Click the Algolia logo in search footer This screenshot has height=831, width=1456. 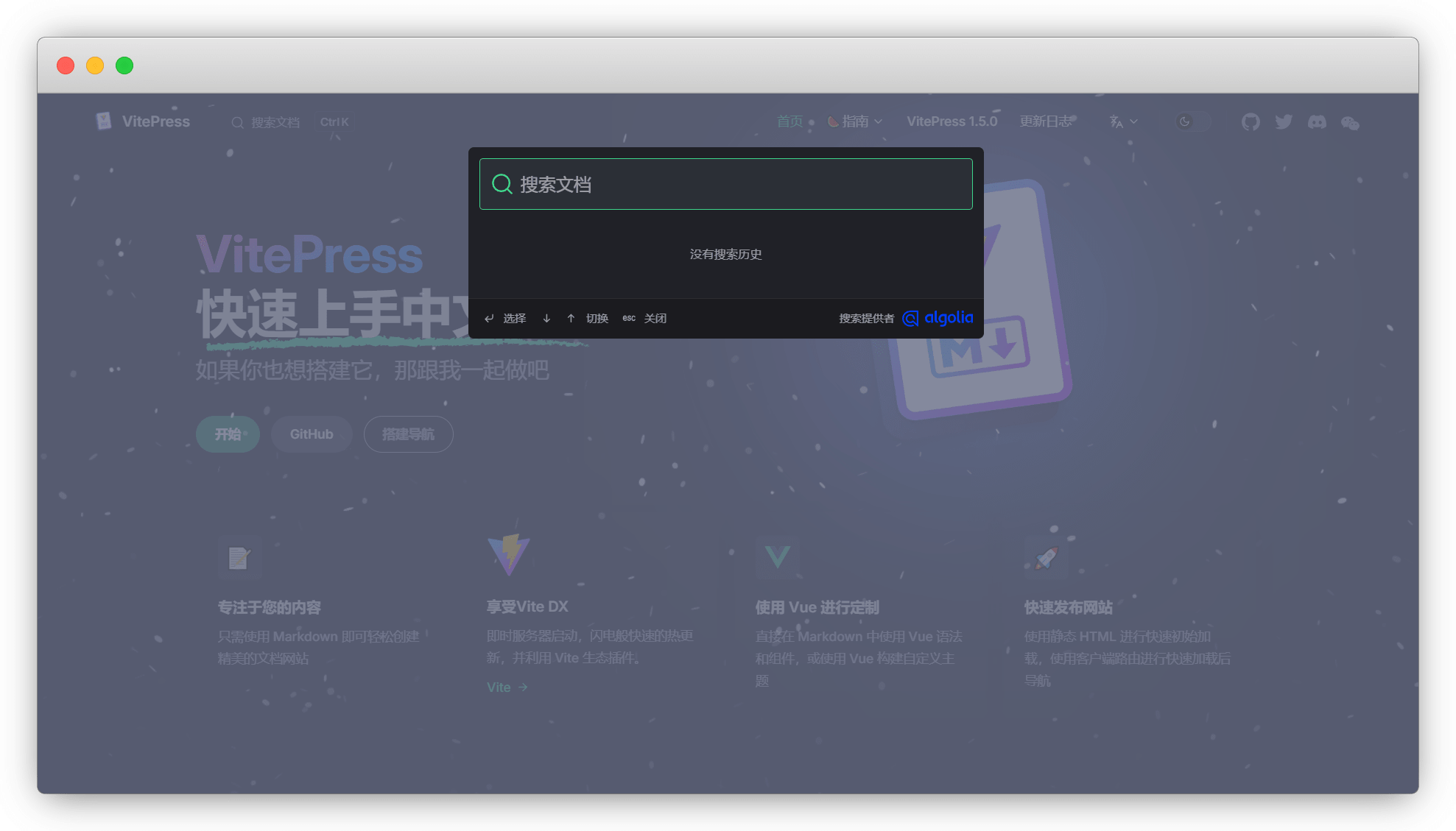(938, 318)
